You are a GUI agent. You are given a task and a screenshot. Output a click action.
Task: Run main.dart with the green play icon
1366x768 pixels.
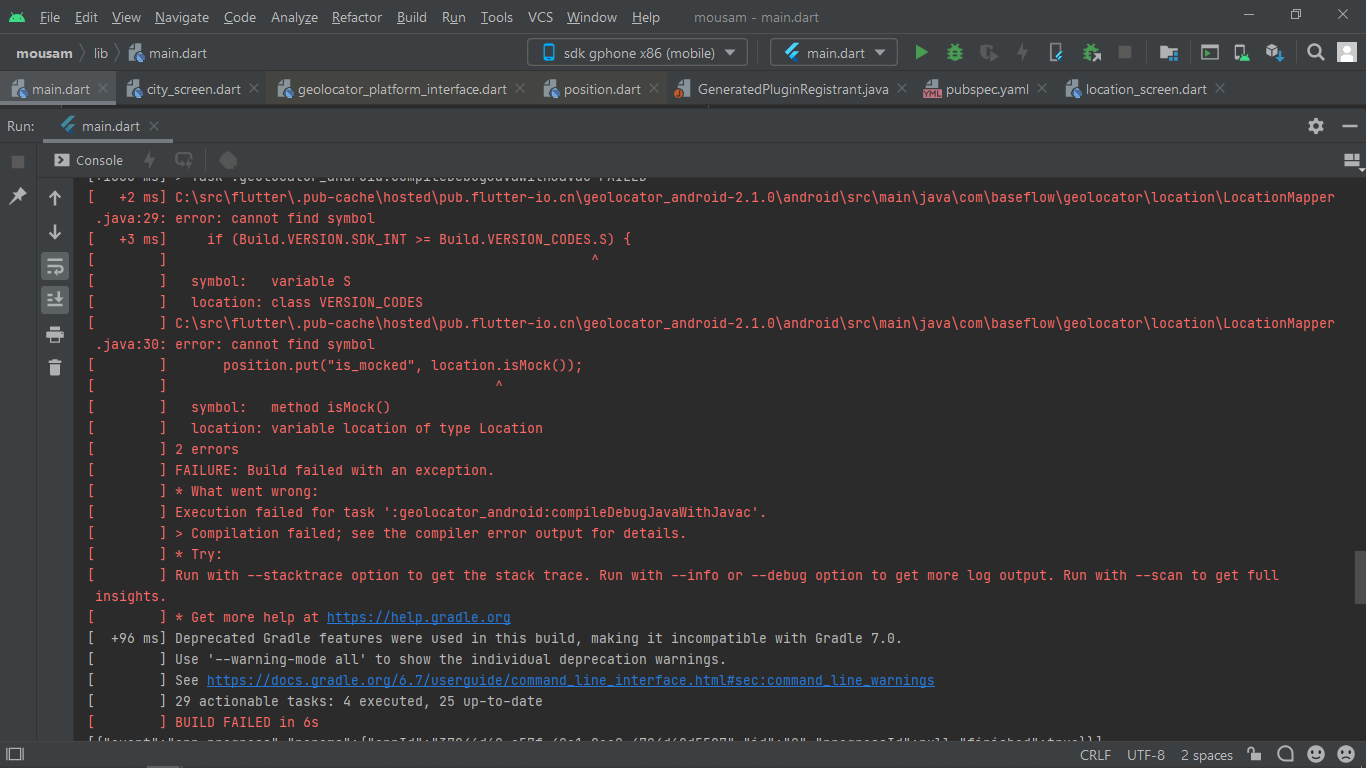pos(921,53)
